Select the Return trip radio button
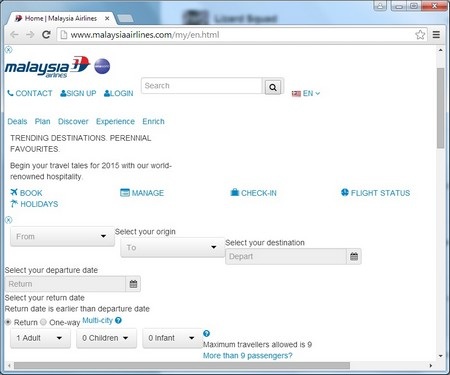This screenshot has height=375, width=450. pos(8,322)
